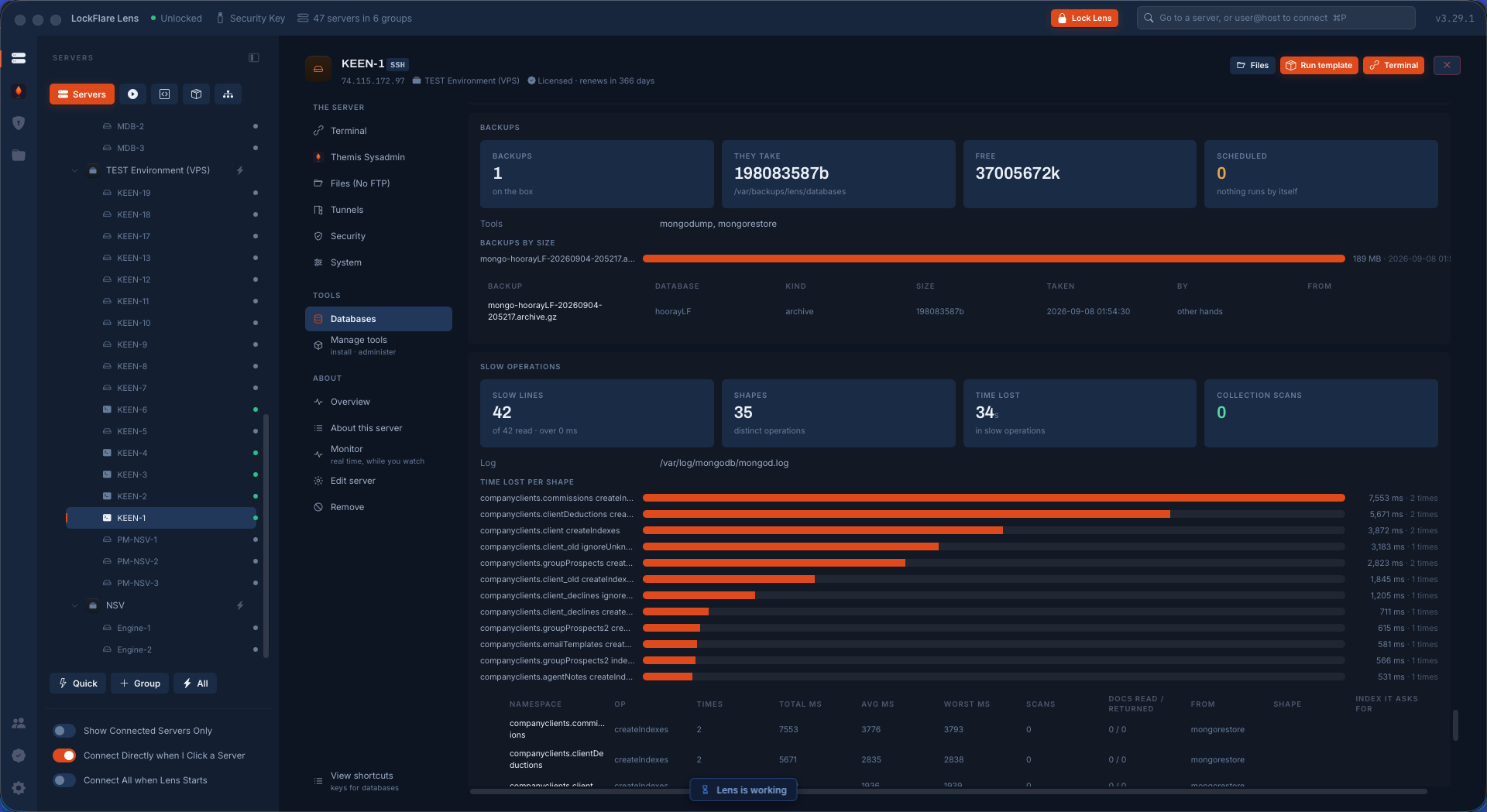Select the MDB-2 server
Viewport: 1487px width, 812px height.
pos(161,126)
